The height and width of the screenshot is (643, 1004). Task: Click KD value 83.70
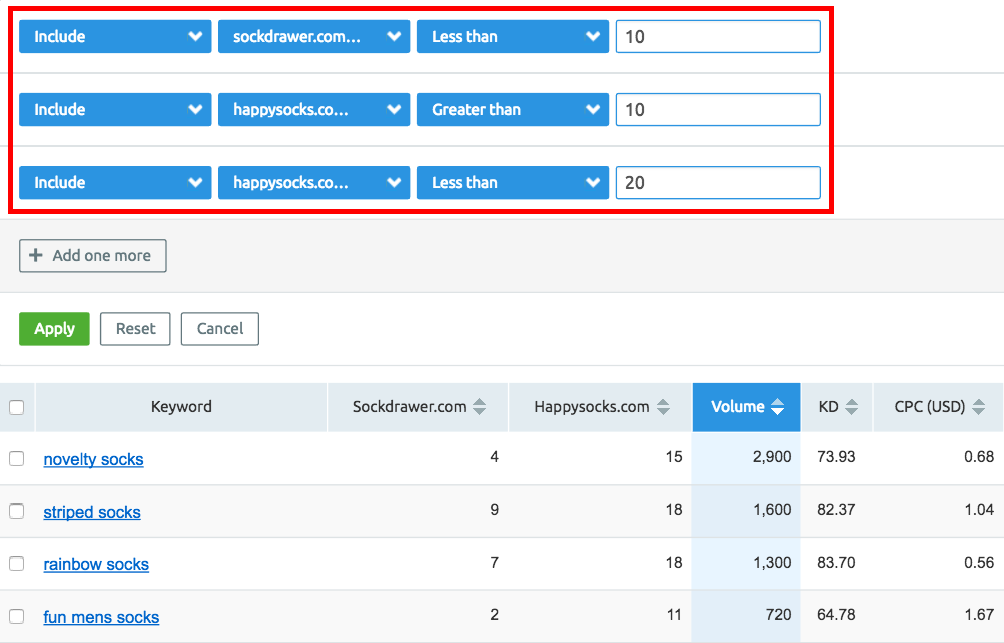click(x=836, y=562)
